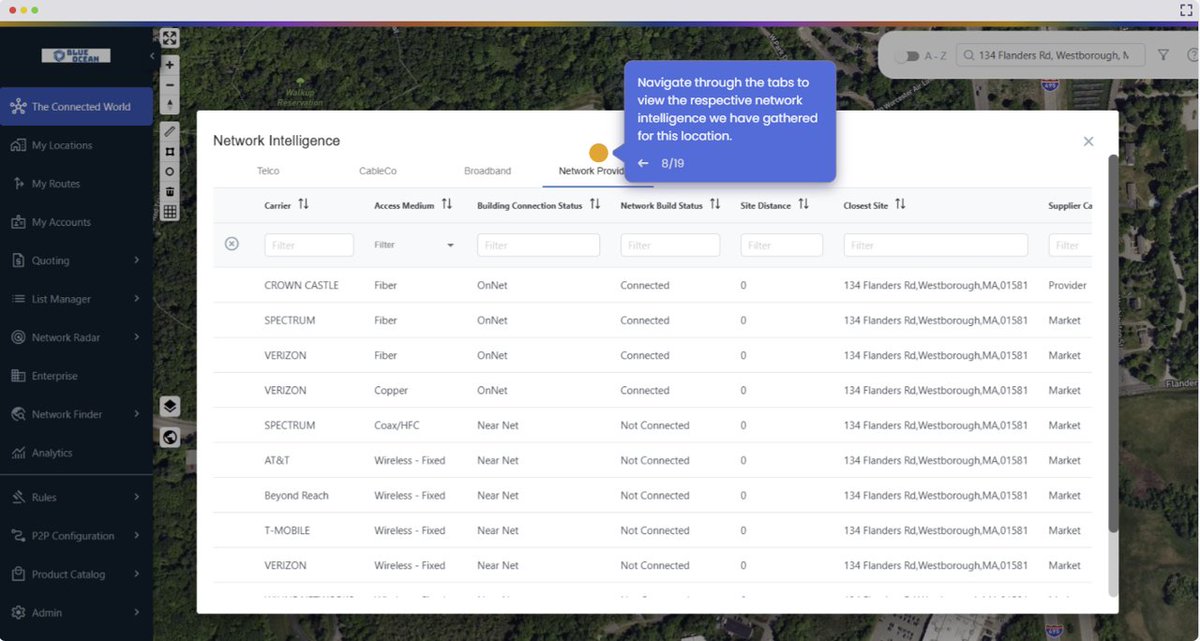Viewport: 1200px width, 641px height.
Task: Switch to the Telco tab
Action: [x=268, y=171]
